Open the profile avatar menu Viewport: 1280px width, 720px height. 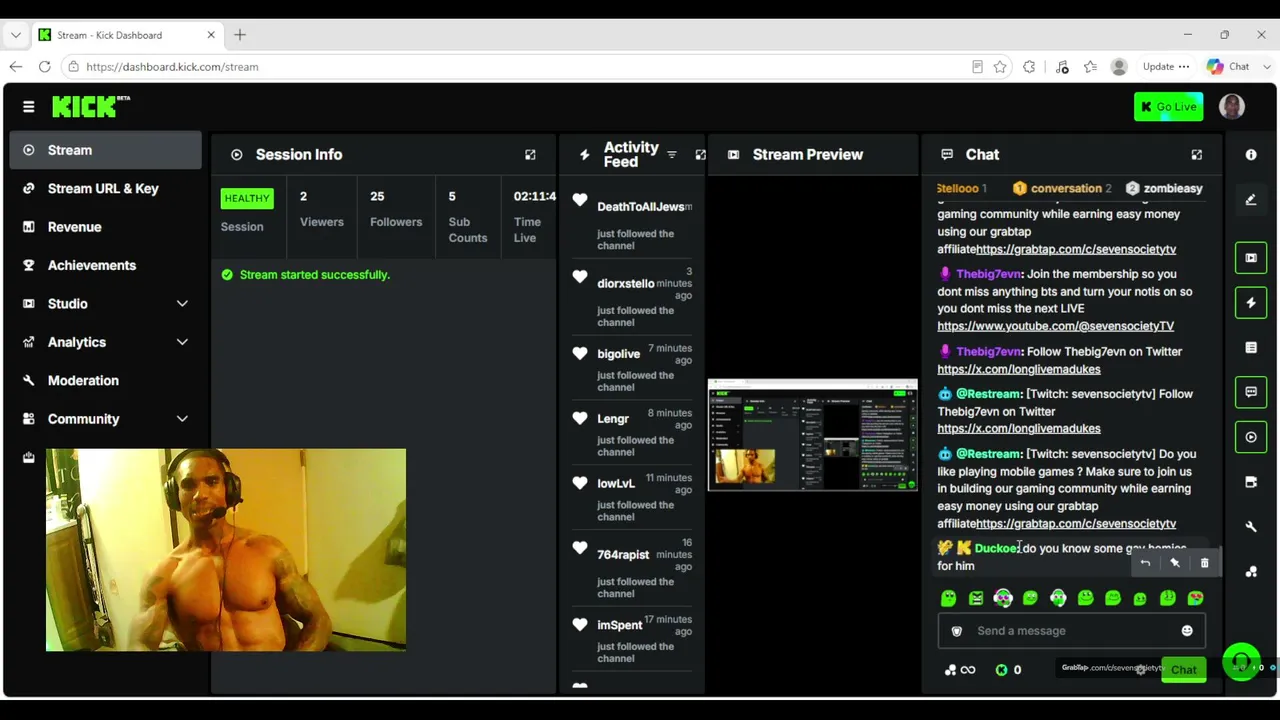(1232, 106)
